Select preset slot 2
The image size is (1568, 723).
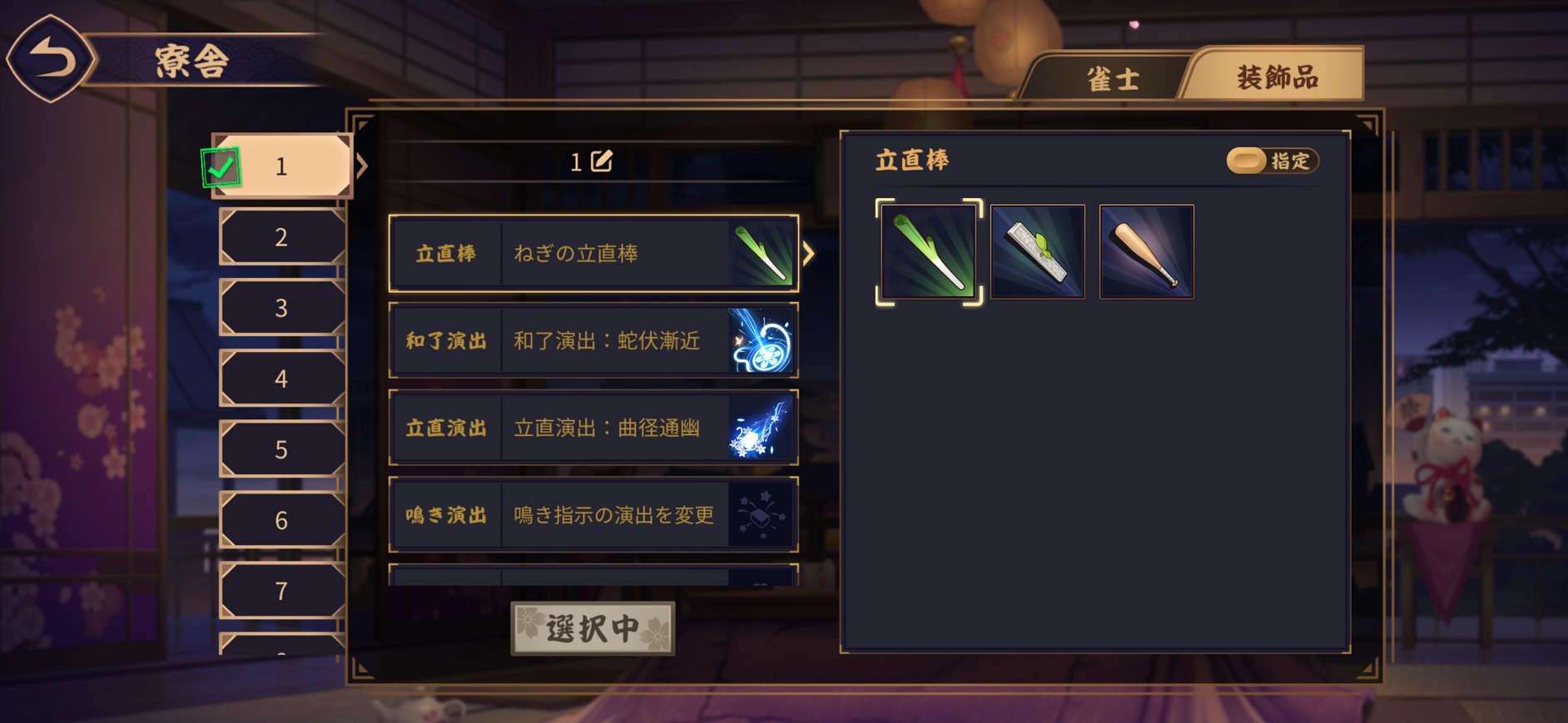[282, 237]
